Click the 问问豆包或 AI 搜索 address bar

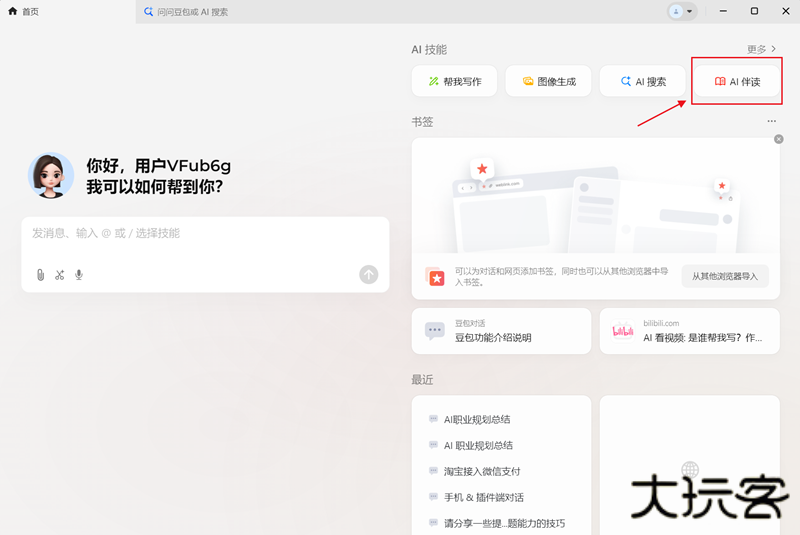[x=400, y=12]
